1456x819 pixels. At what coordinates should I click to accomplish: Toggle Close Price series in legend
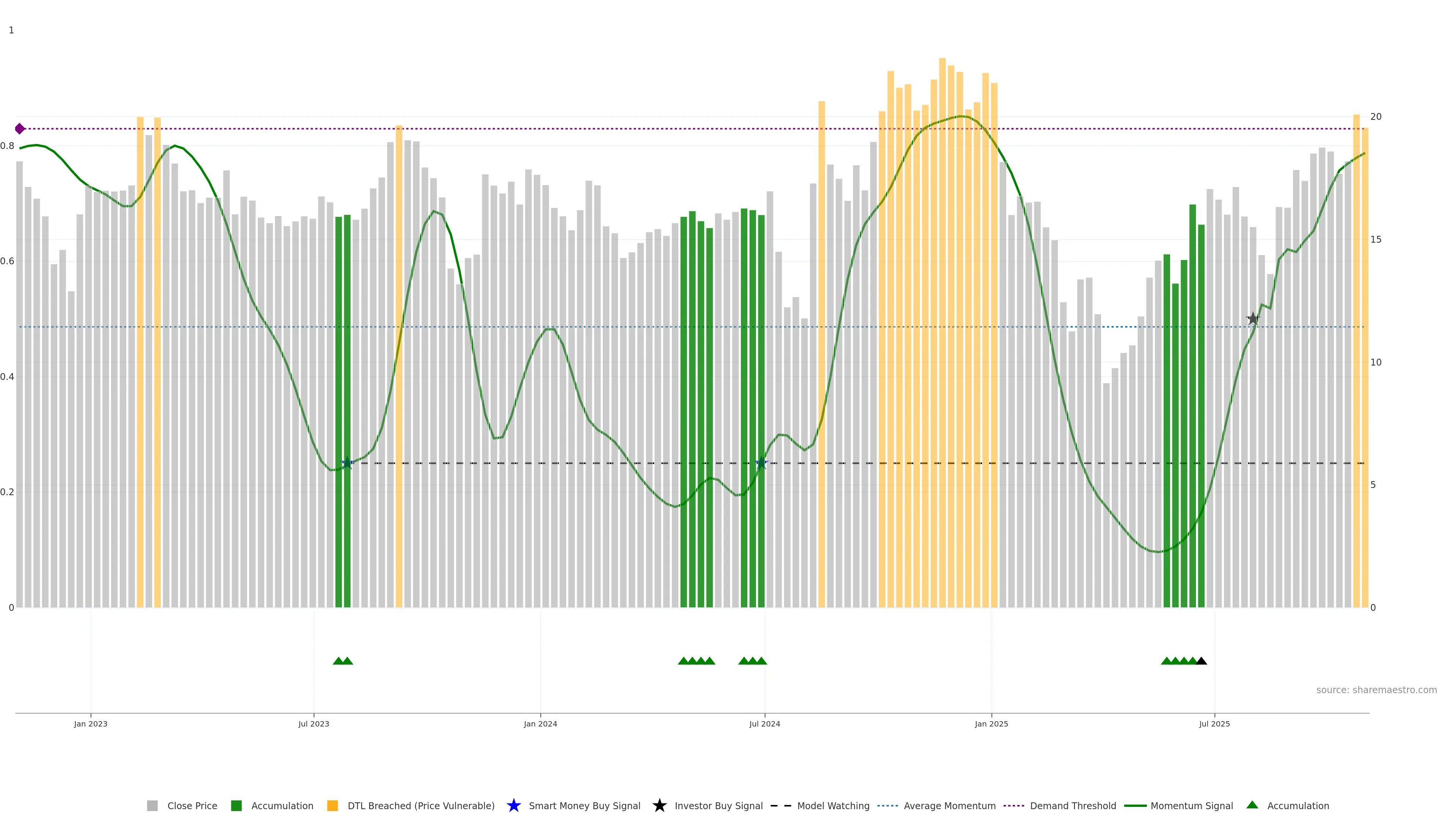[192, 805]
